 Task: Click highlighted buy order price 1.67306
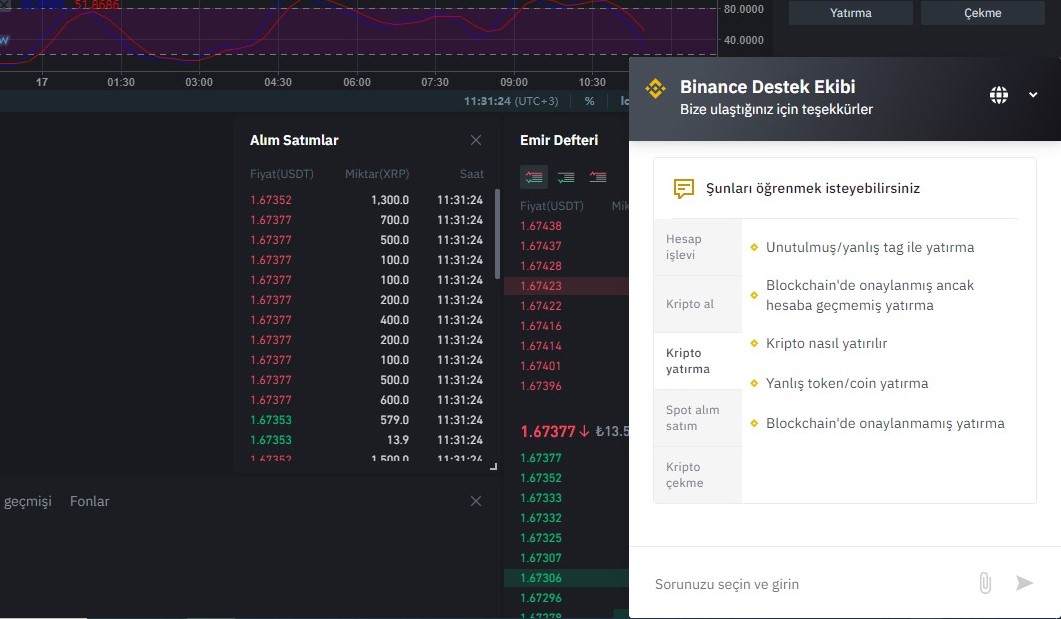(541, 578)
